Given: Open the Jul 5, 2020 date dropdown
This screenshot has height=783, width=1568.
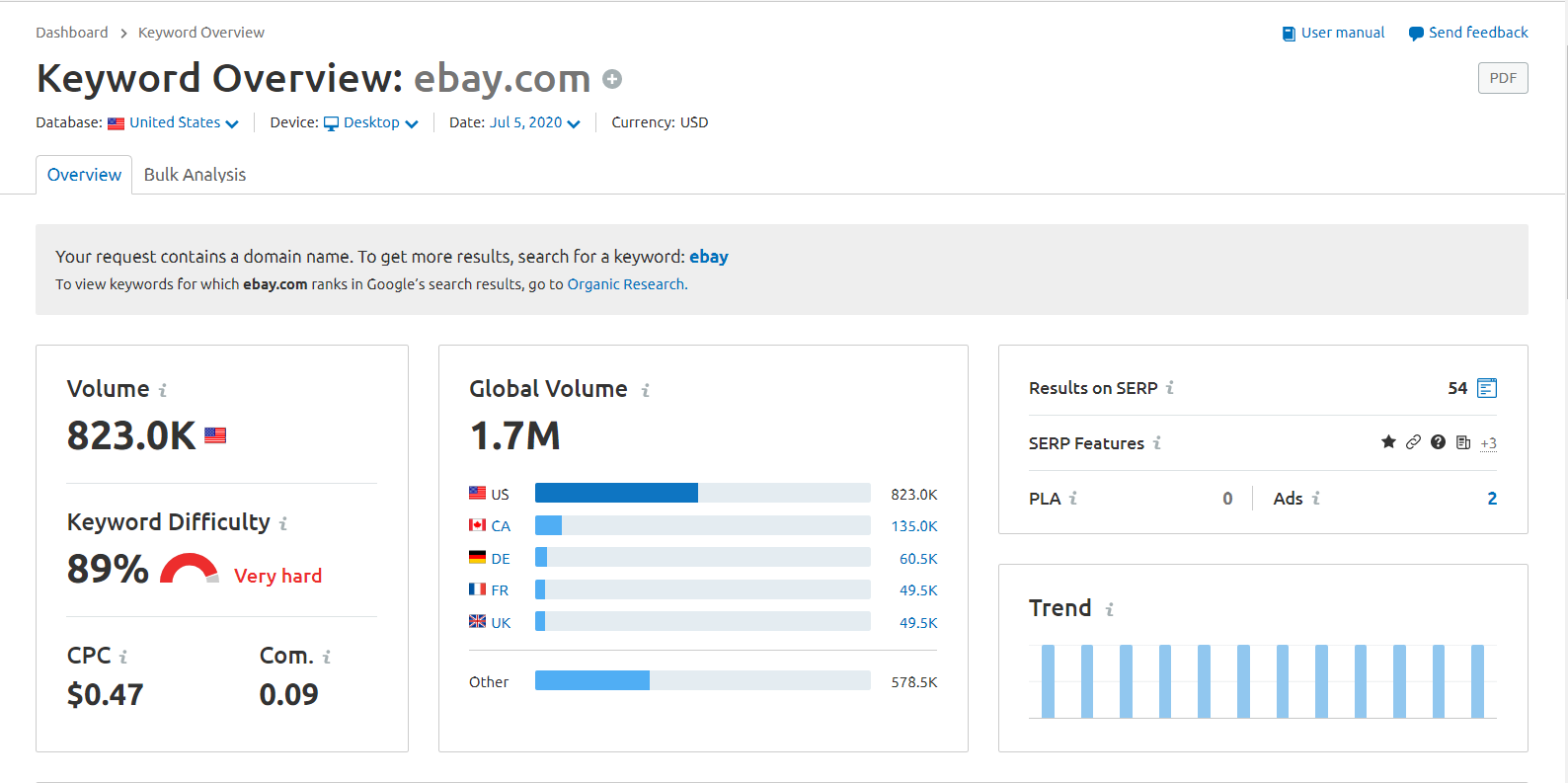Looking at the screenshot, I should (x=535, y=122).
